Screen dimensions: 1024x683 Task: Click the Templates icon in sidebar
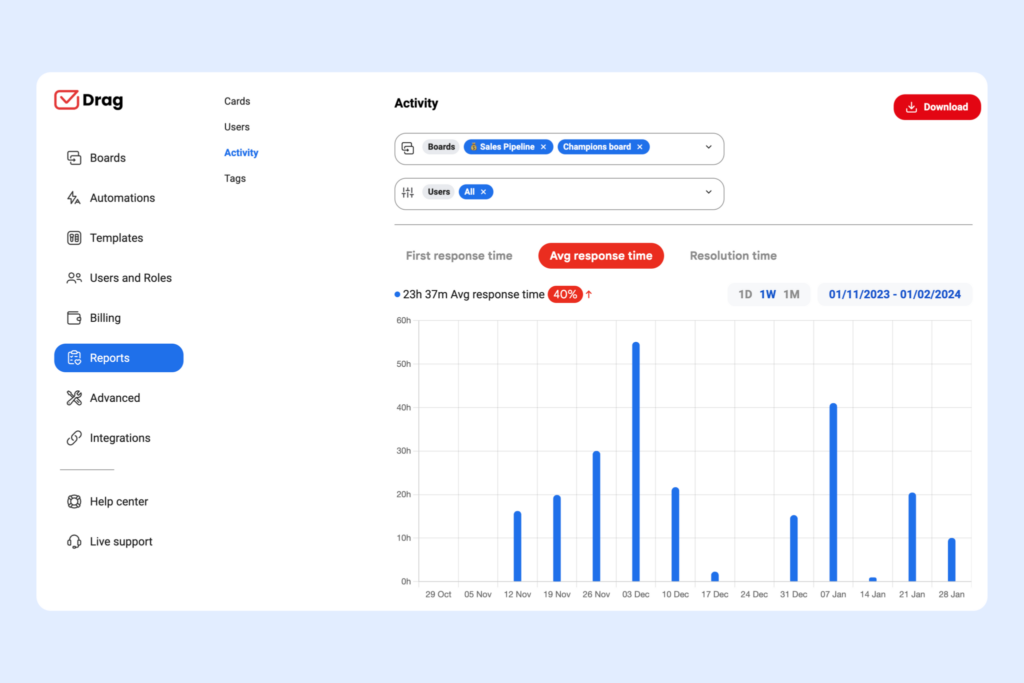coord(74,238)
